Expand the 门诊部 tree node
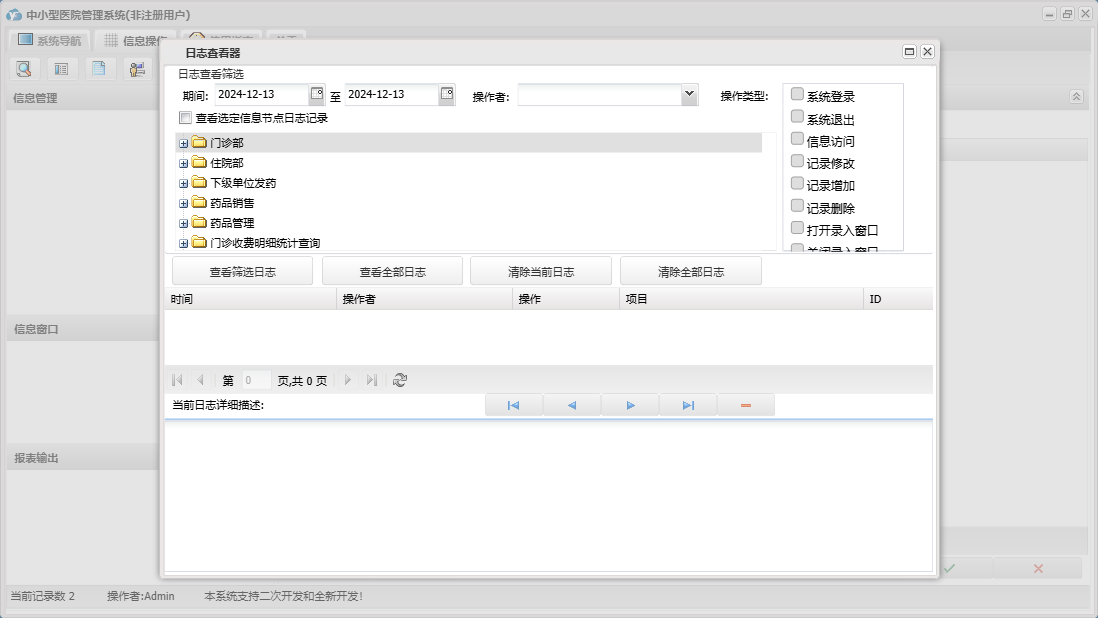Screen dimensions: 1098x618 click(x=183, y=143)
